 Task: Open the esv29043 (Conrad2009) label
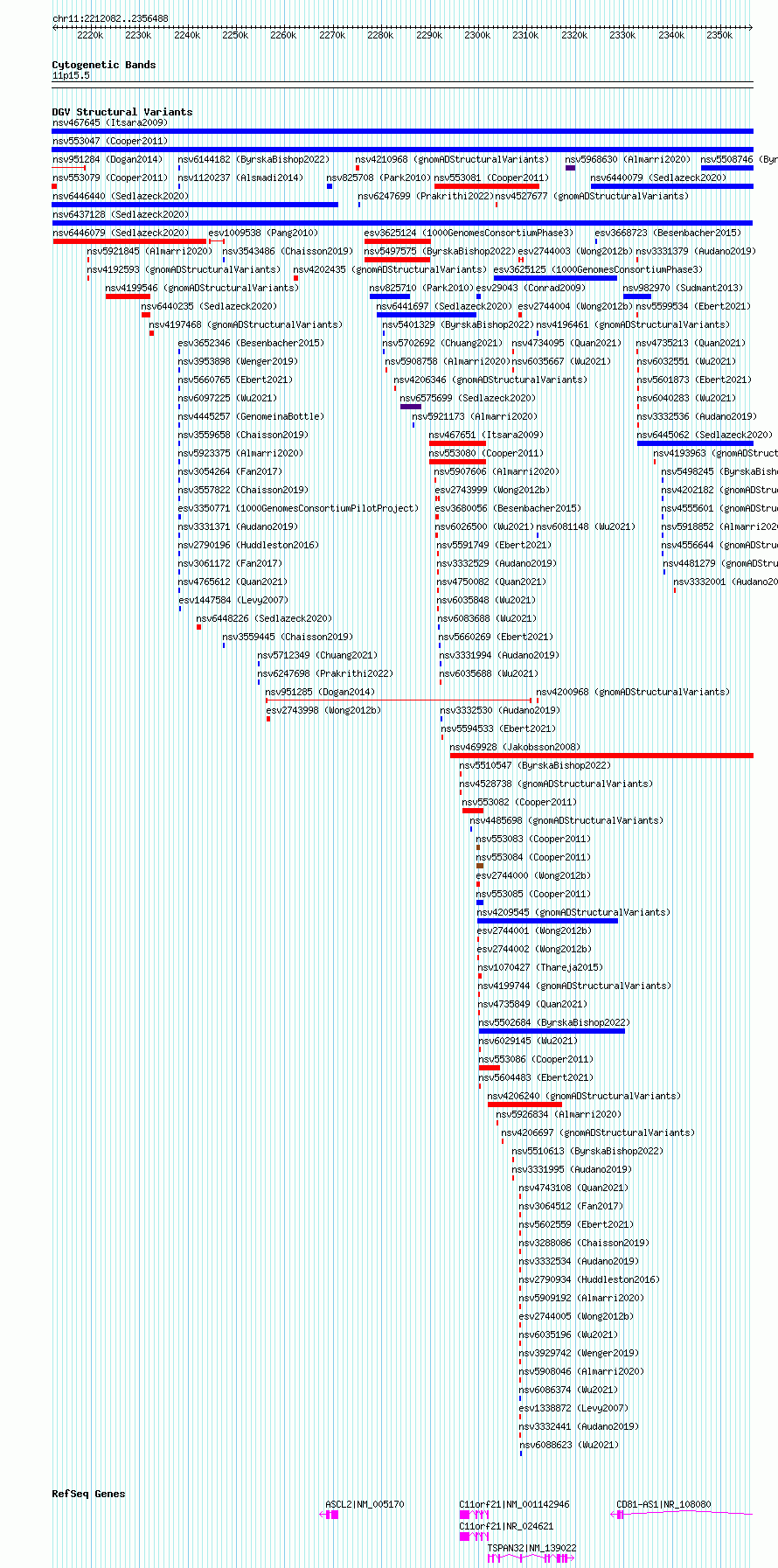click(531, 288)
